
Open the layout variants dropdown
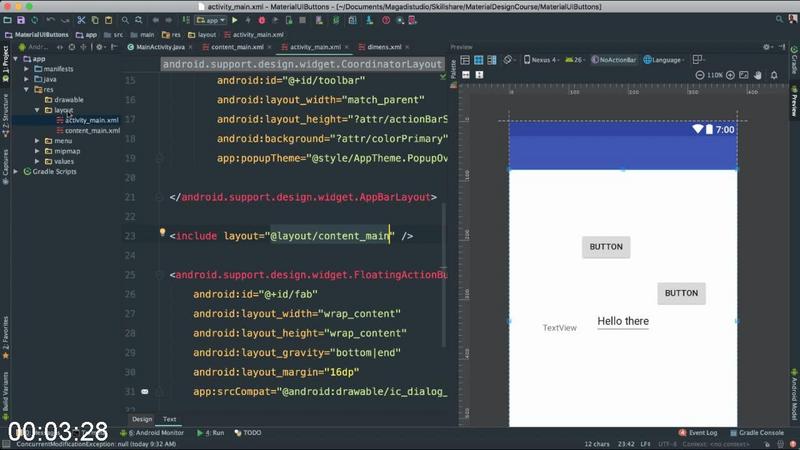click(x=698, y=60)
